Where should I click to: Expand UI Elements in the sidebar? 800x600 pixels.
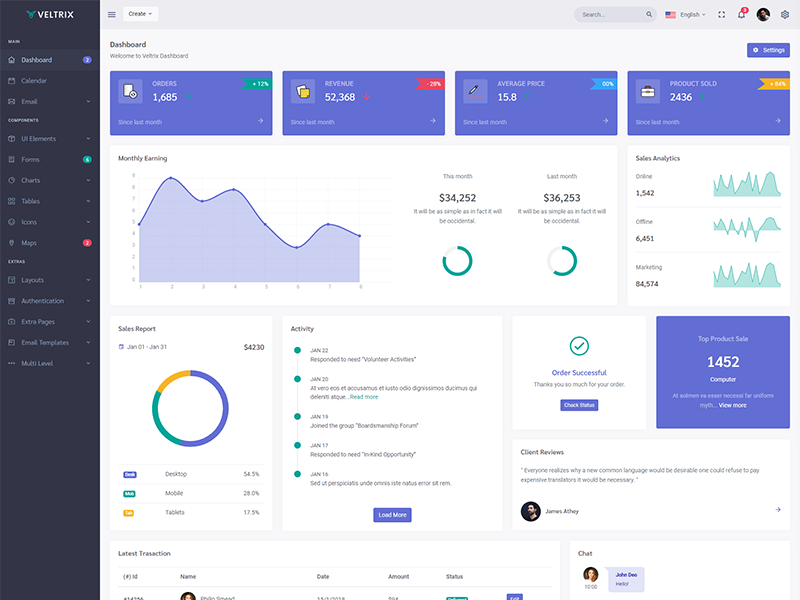[50, 138]
